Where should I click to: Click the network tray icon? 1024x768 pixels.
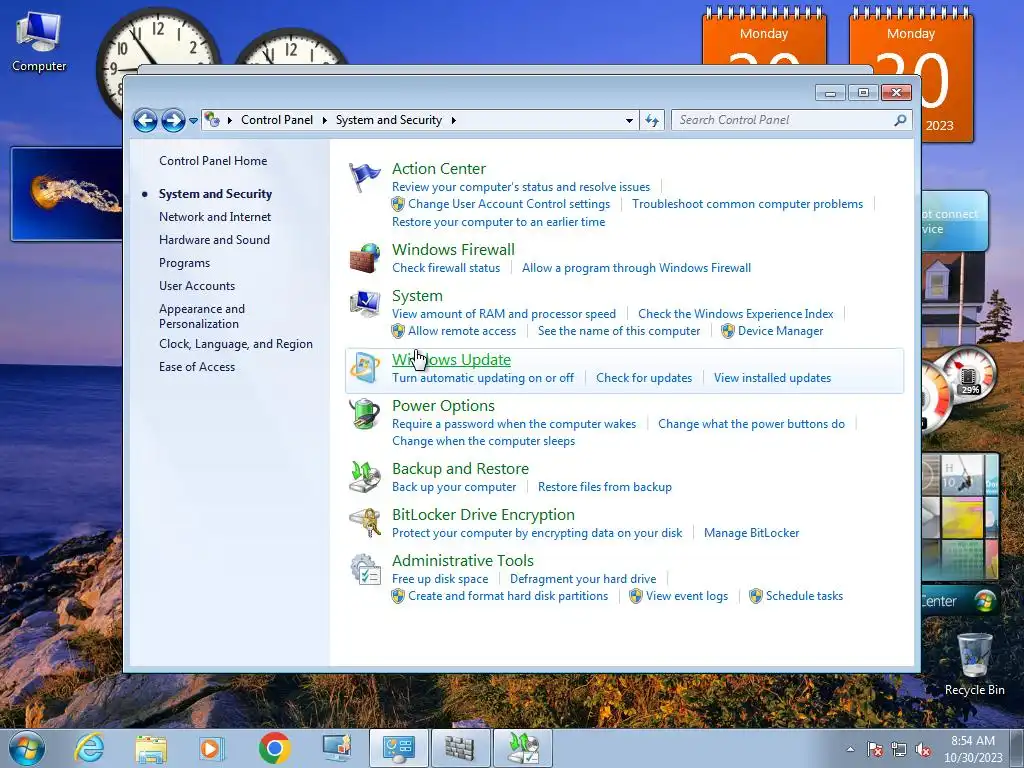point(899,750)
